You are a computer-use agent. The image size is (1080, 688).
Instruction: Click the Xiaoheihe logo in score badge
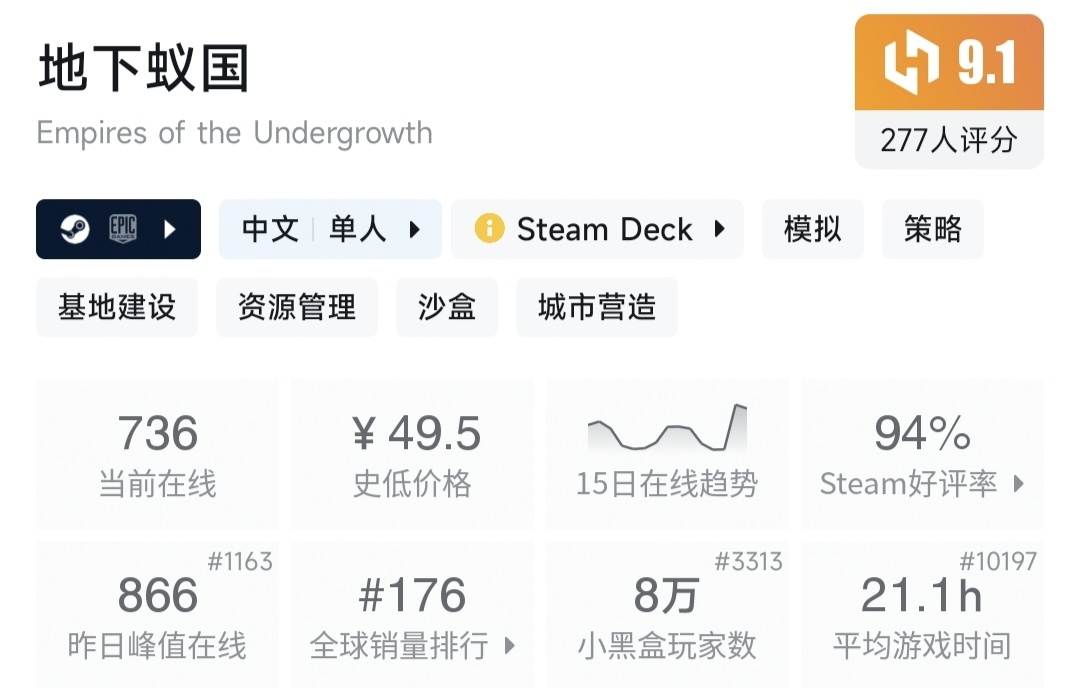click(x=911, y=62)
